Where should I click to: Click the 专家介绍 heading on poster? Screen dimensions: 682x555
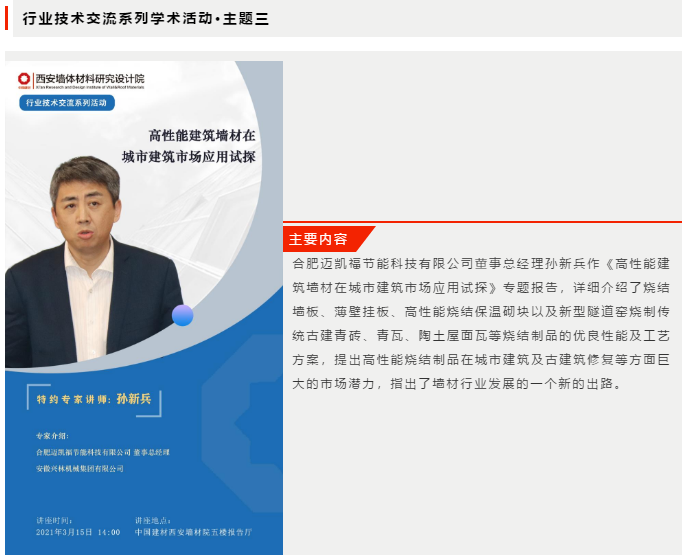click(55, 437)
